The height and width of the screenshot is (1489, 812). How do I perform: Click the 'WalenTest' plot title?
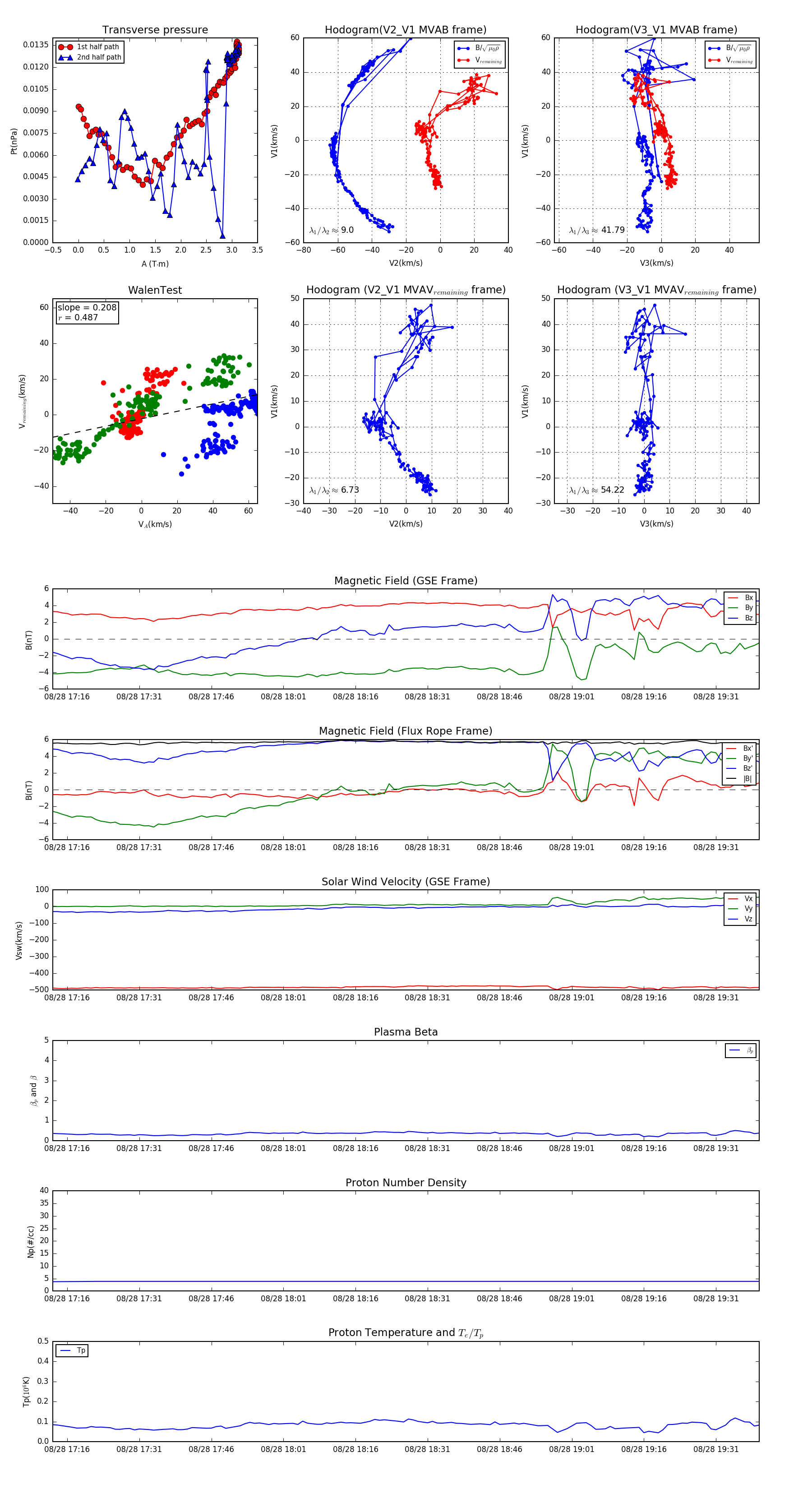pyautogui.click(x=155, y=290)
